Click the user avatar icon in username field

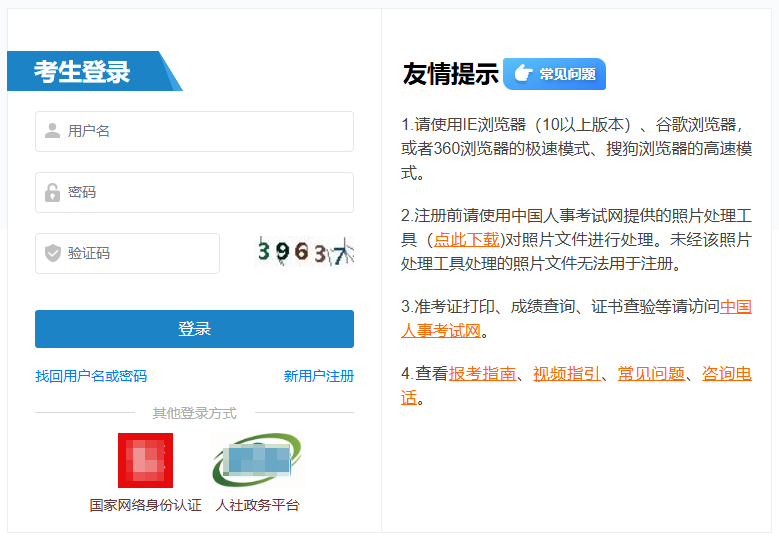53,131
